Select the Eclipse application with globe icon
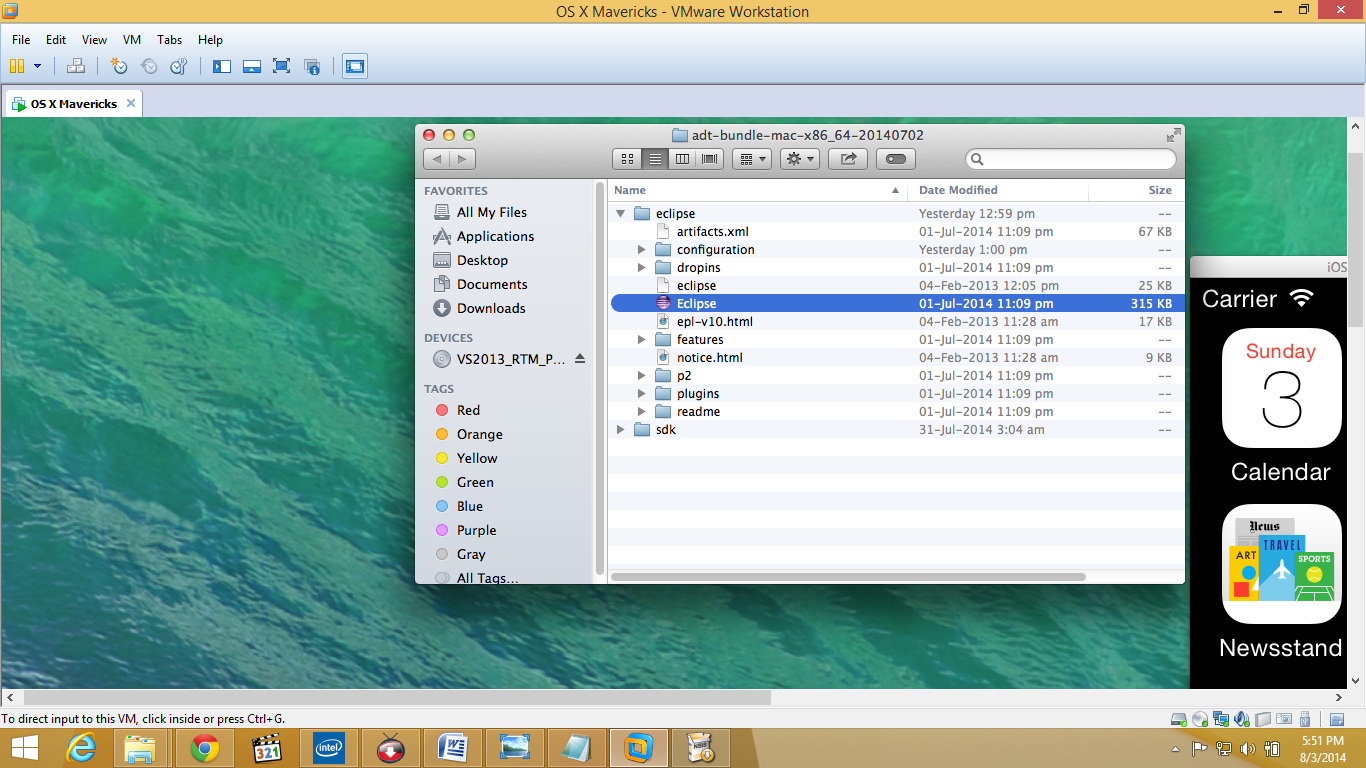Image resolution: width=1366 pixels, height=768 pixels. [x=896, y=303]
